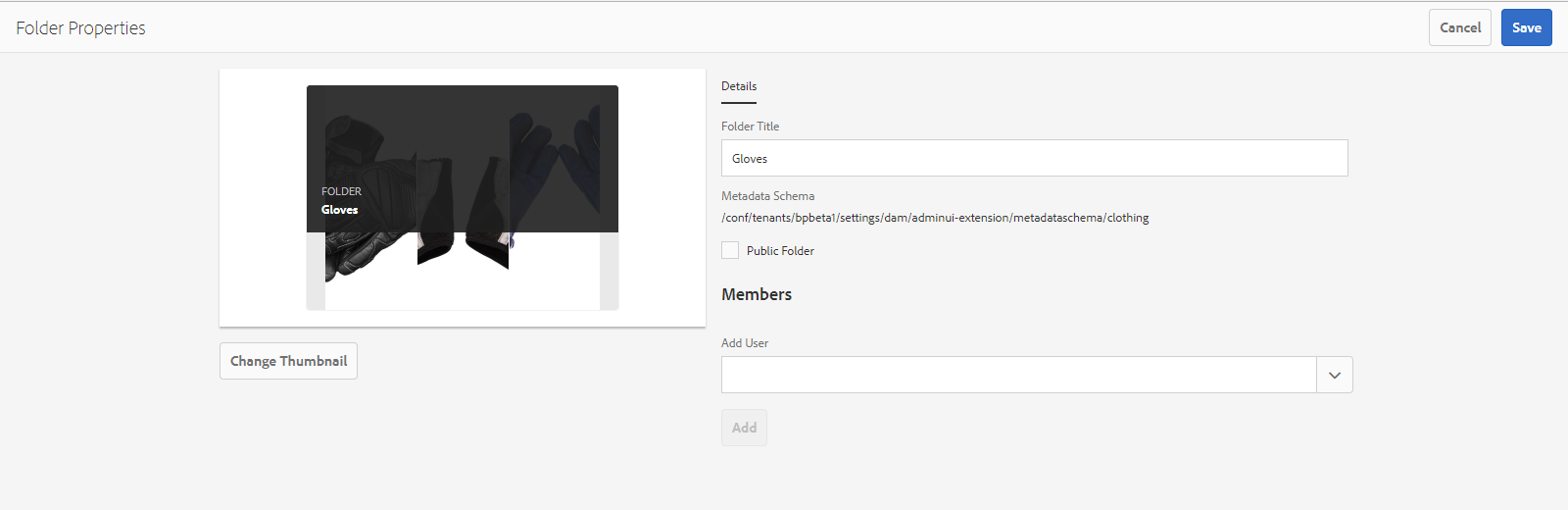Focus the Folder Title field containing Gloves
This screenshot has height=510, width=1568.
pos(1035,158)
